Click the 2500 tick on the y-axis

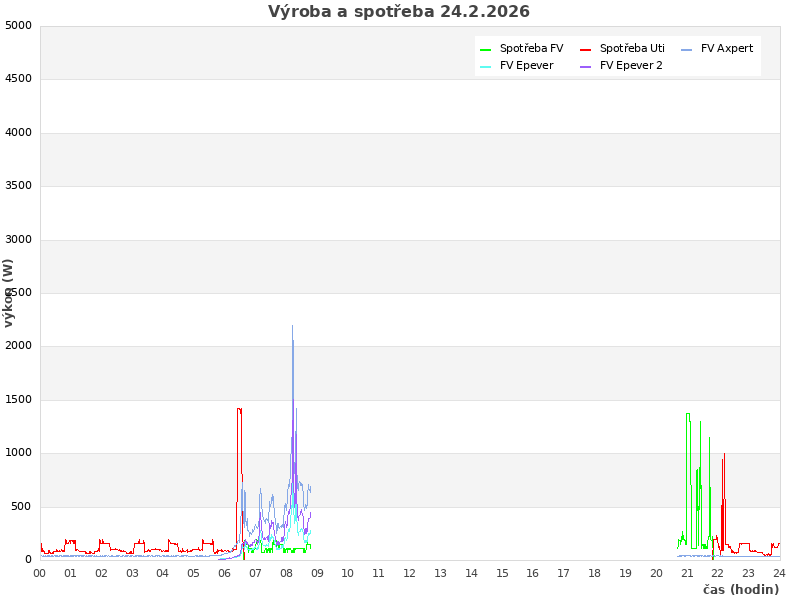[x=18, y=293]
